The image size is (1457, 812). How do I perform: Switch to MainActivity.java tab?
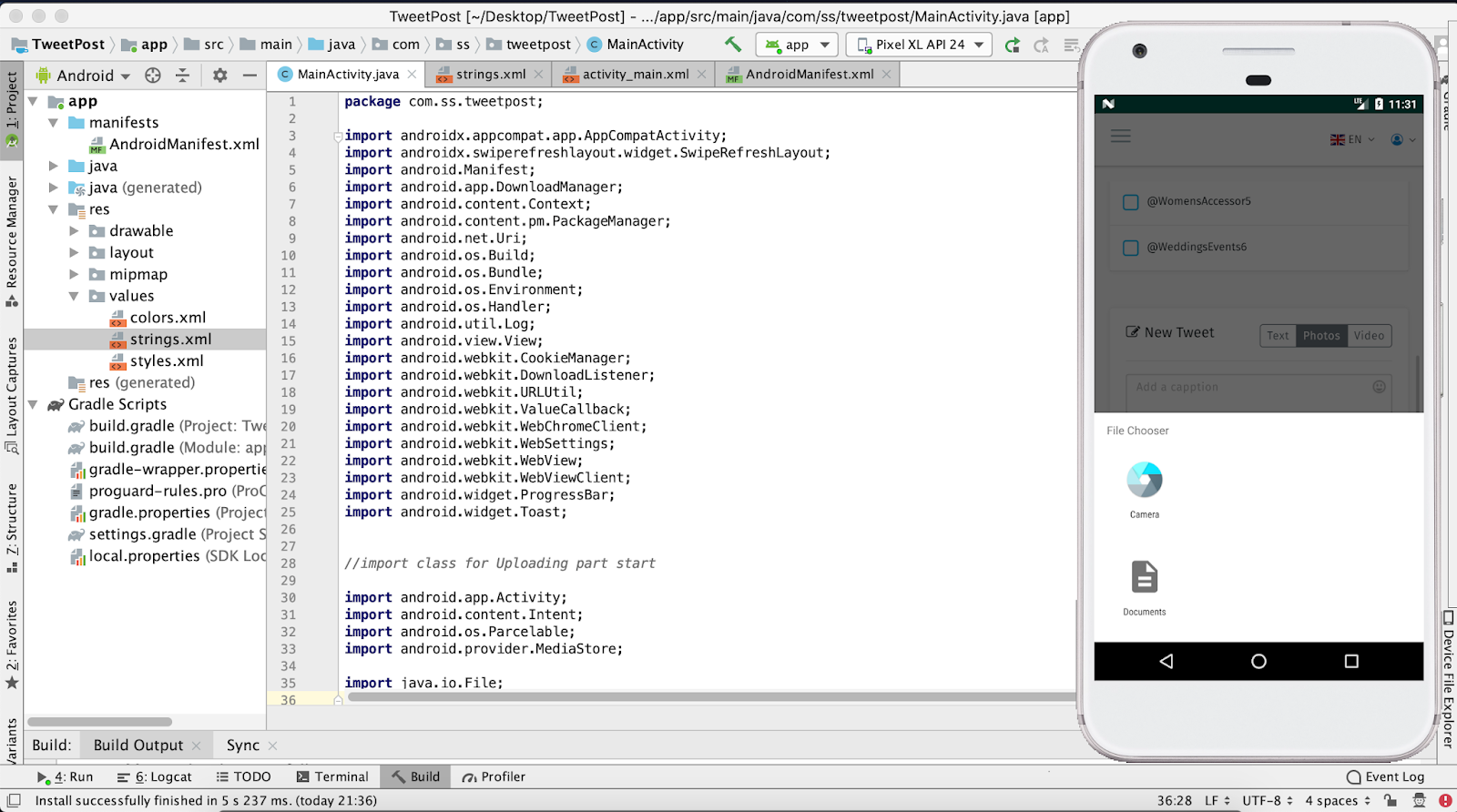click(x=346, y=75)
